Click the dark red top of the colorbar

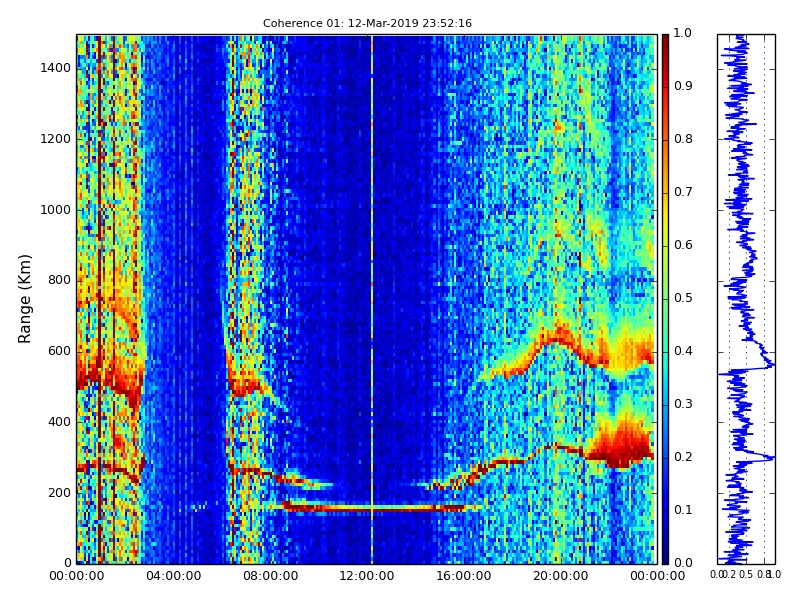tap(665, 43)
